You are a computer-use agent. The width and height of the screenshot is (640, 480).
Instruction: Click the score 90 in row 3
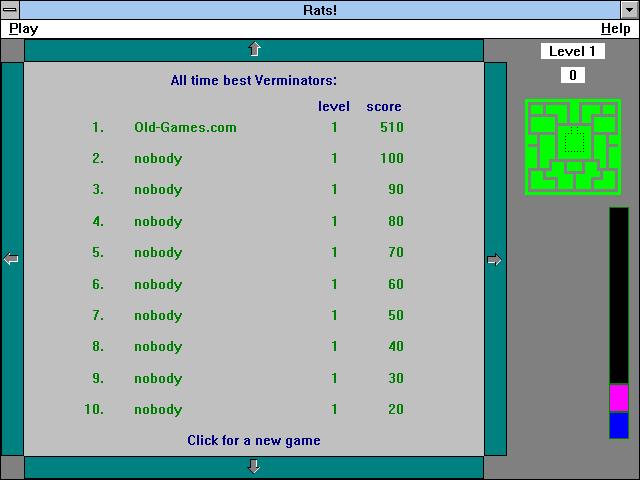(x=396, y=189)
